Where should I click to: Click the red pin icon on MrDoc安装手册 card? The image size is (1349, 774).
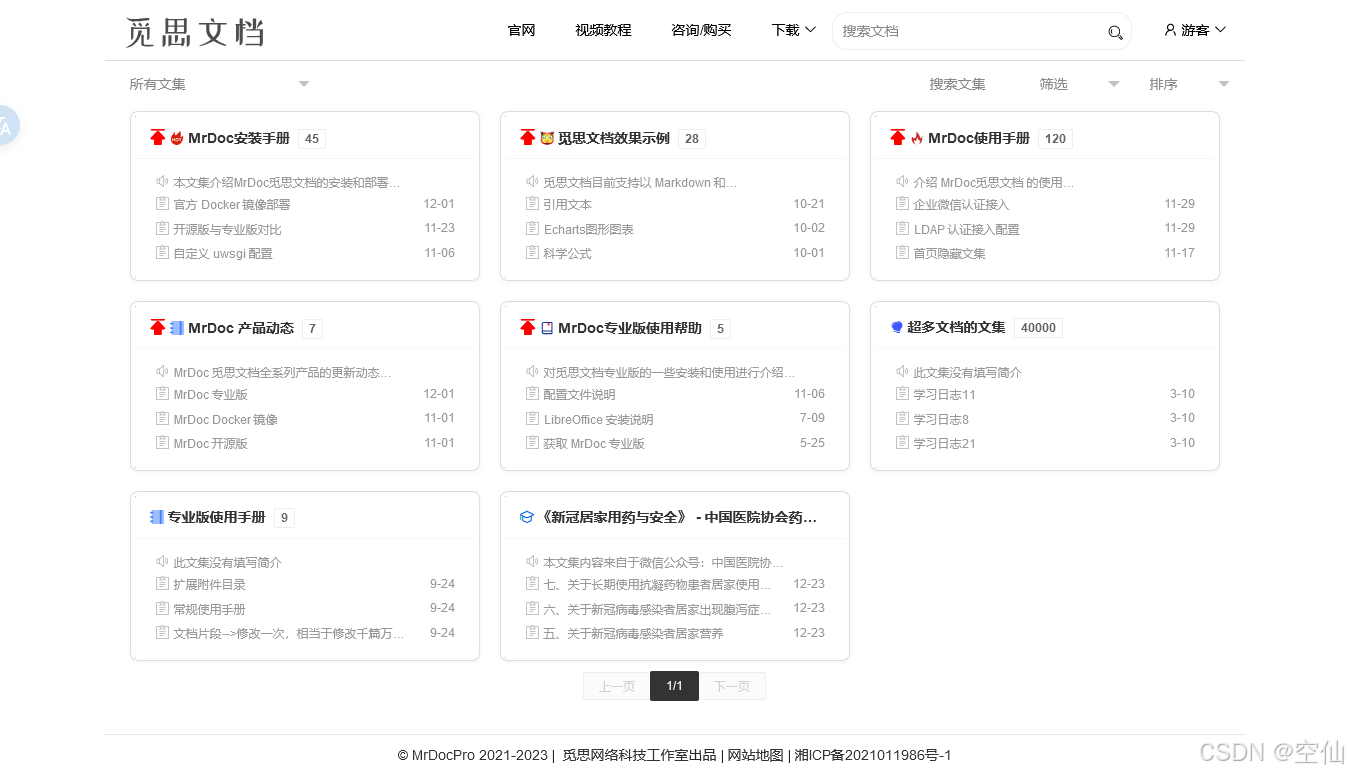coord(158,137)
